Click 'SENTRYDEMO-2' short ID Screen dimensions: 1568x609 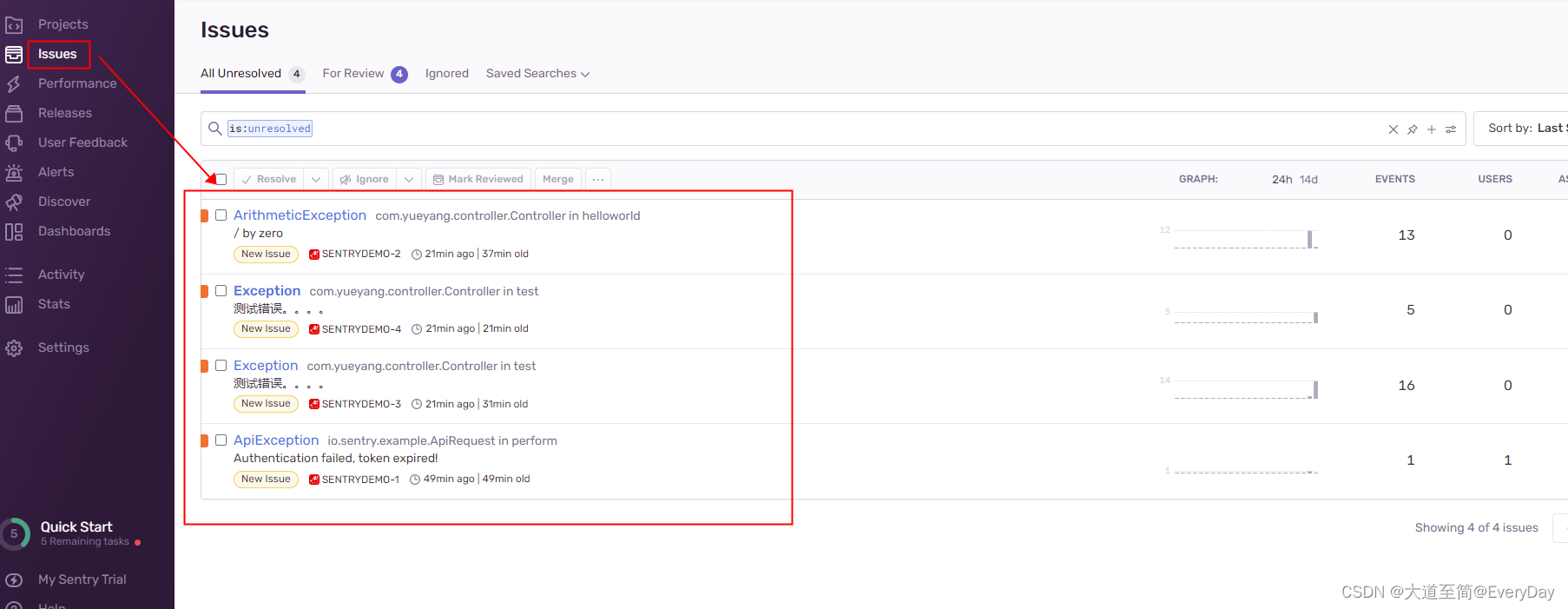pyautogui.click(x=361, y=255)
